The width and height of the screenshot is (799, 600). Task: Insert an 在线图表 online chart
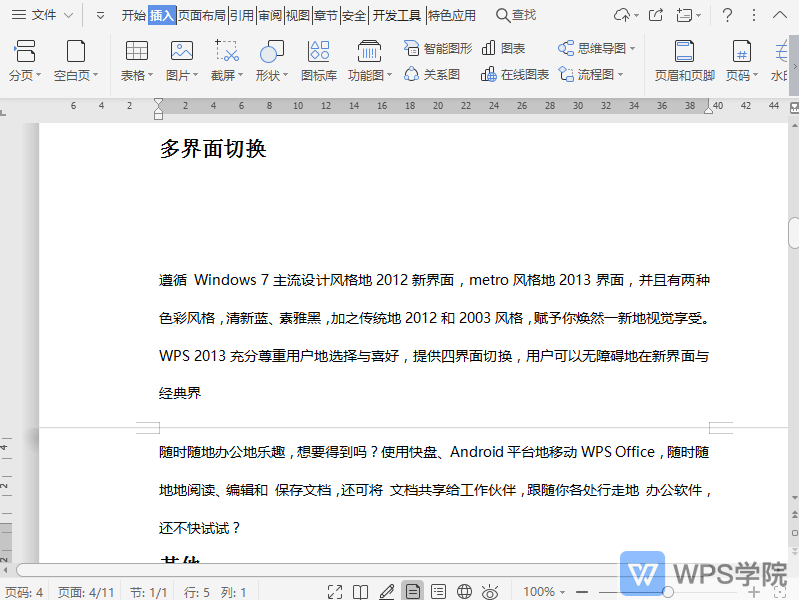(515, 75)
